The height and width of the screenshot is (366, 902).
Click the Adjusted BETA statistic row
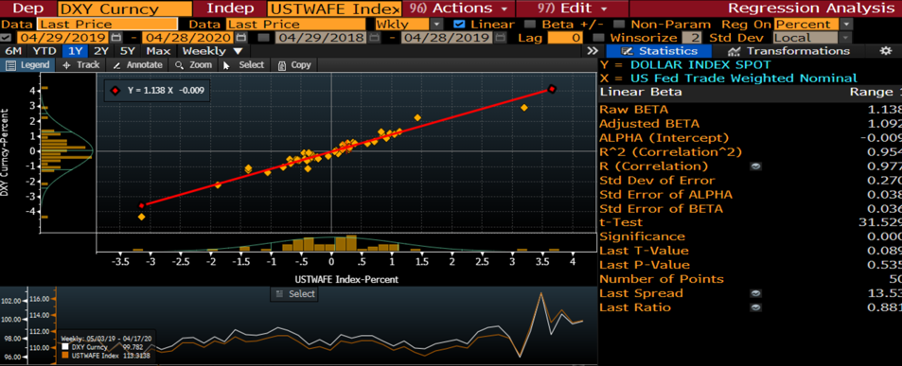750,123
